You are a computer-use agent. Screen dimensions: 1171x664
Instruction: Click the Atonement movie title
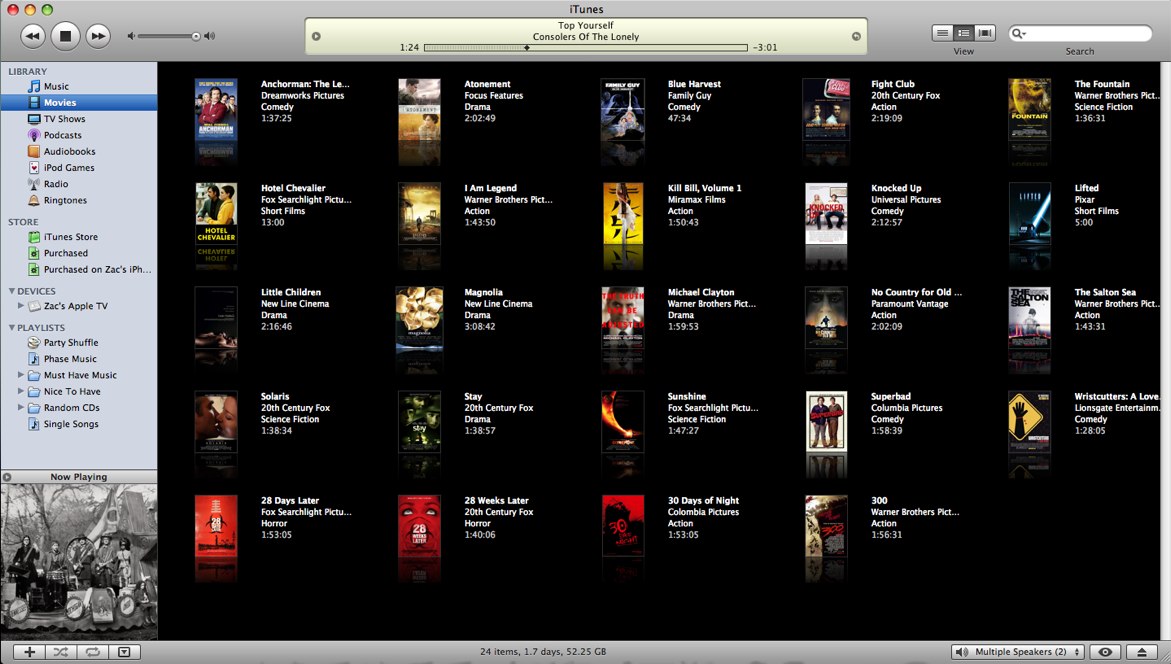click(x=487, y=84)
